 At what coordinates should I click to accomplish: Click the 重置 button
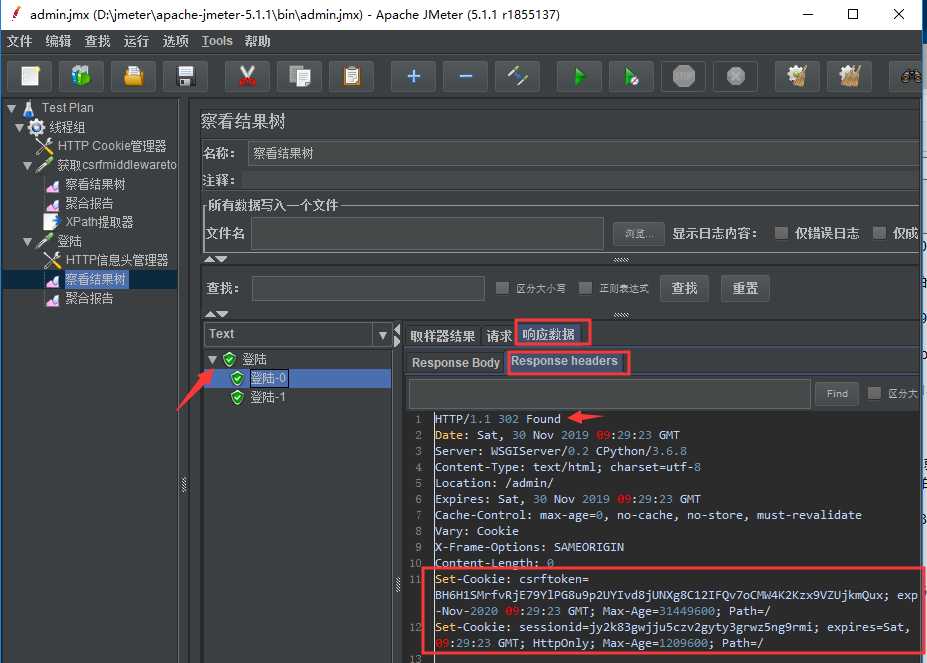pyautogui.click(x=745, y=288)
